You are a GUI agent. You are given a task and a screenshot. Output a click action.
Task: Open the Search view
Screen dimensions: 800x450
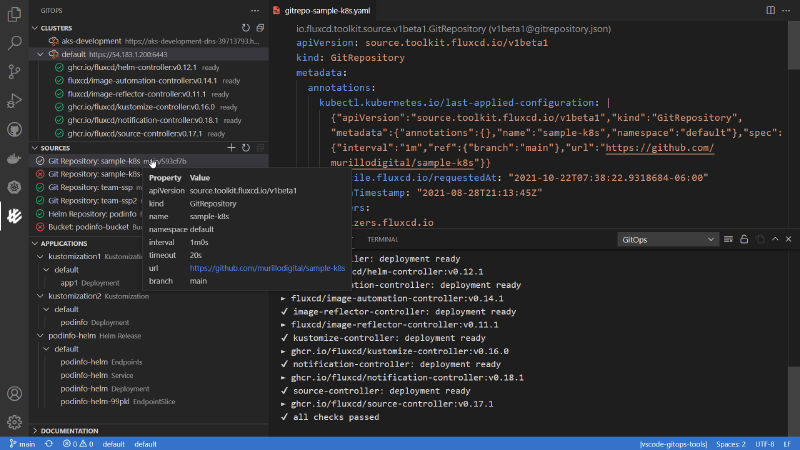(x=14, y=43)
